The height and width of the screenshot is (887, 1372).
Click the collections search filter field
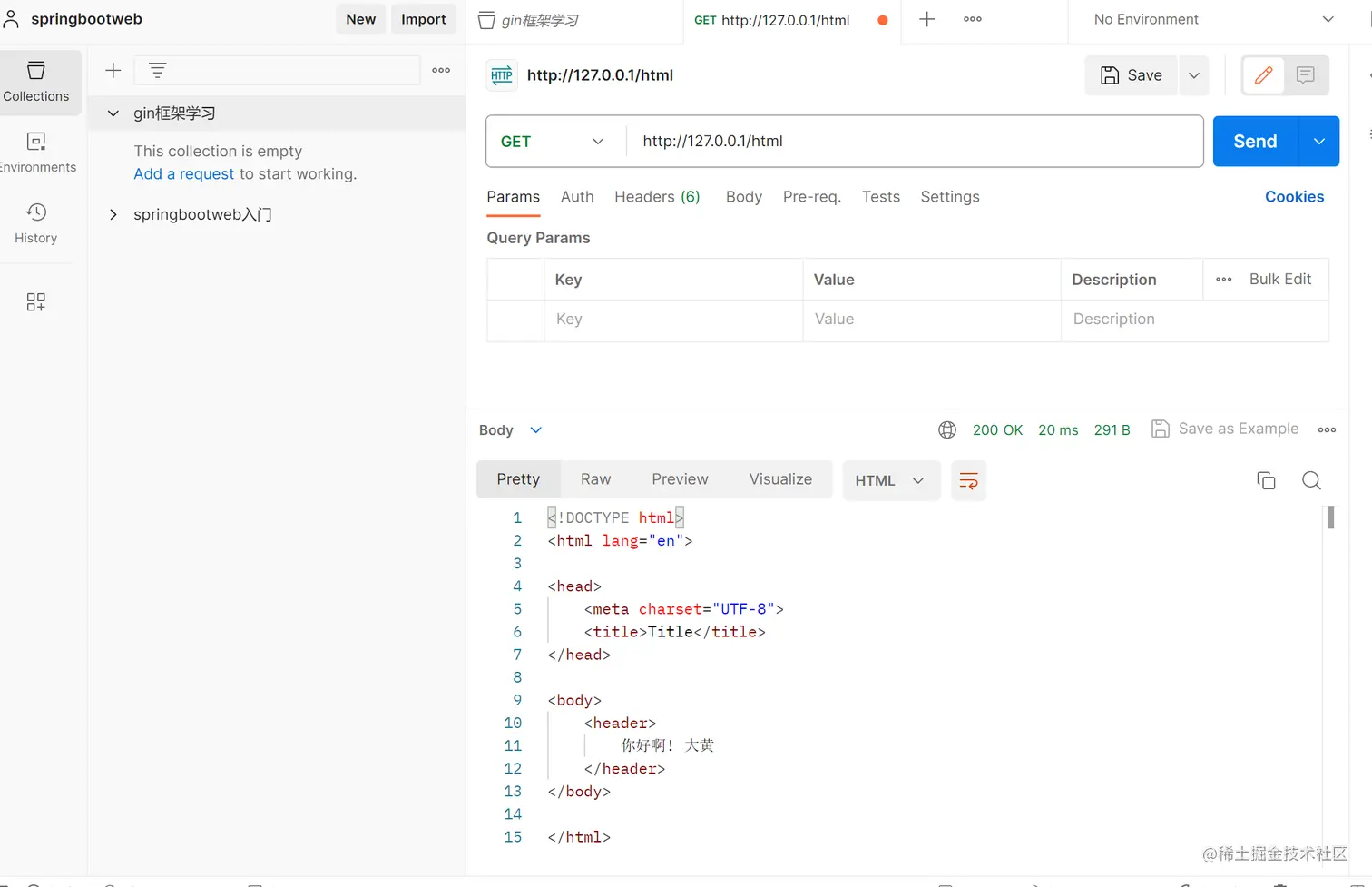tap(277, 70)
